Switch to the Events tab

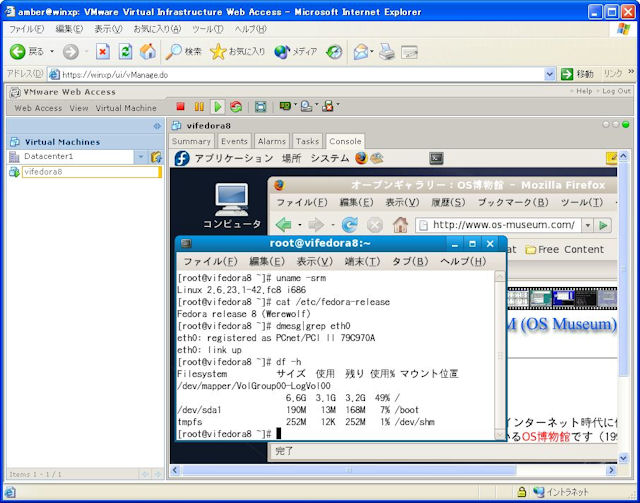[x=234, y=141]
